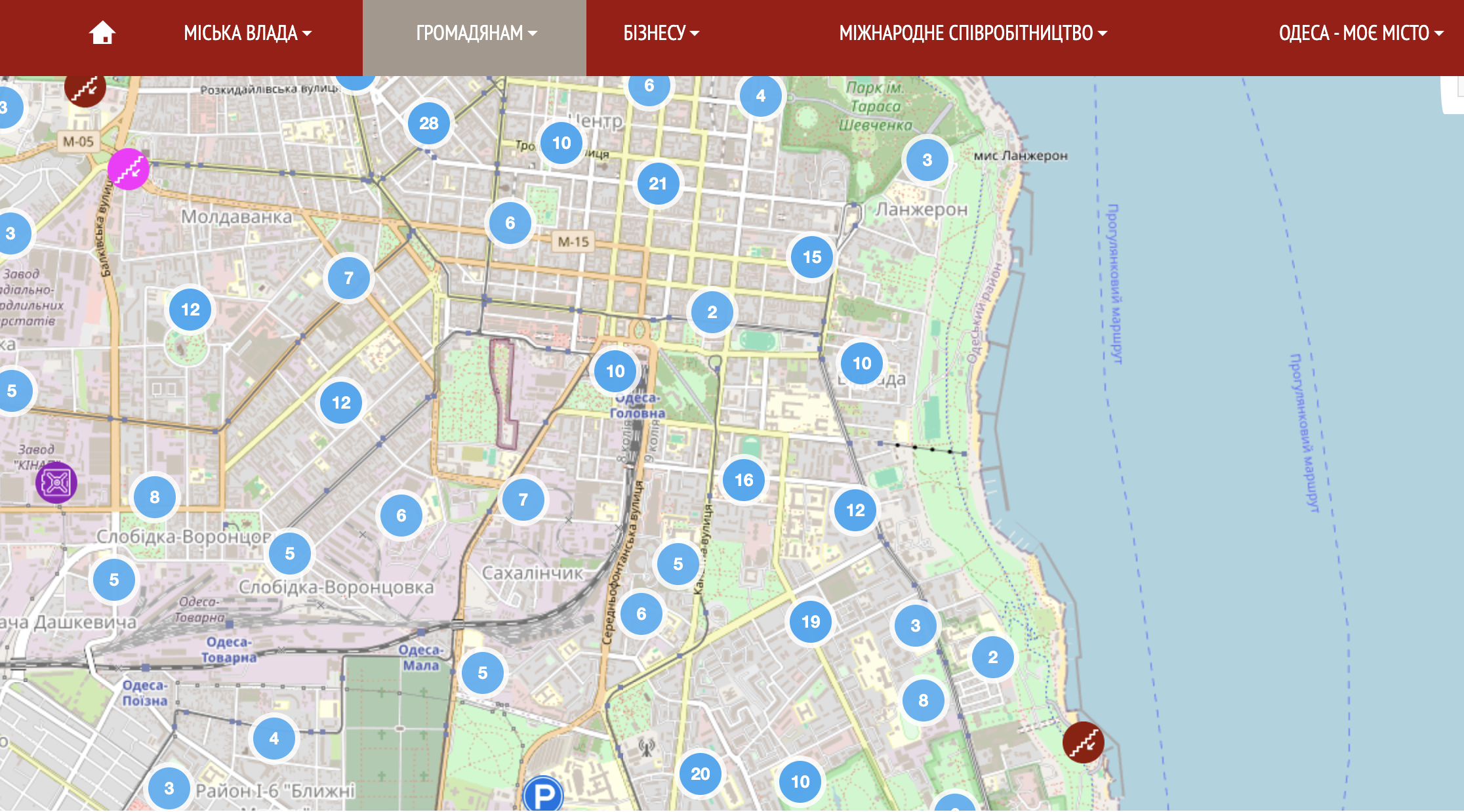
Task: Expand the МІСЬКА ВЛАДА dropdown menu
Action: point(247,33)
